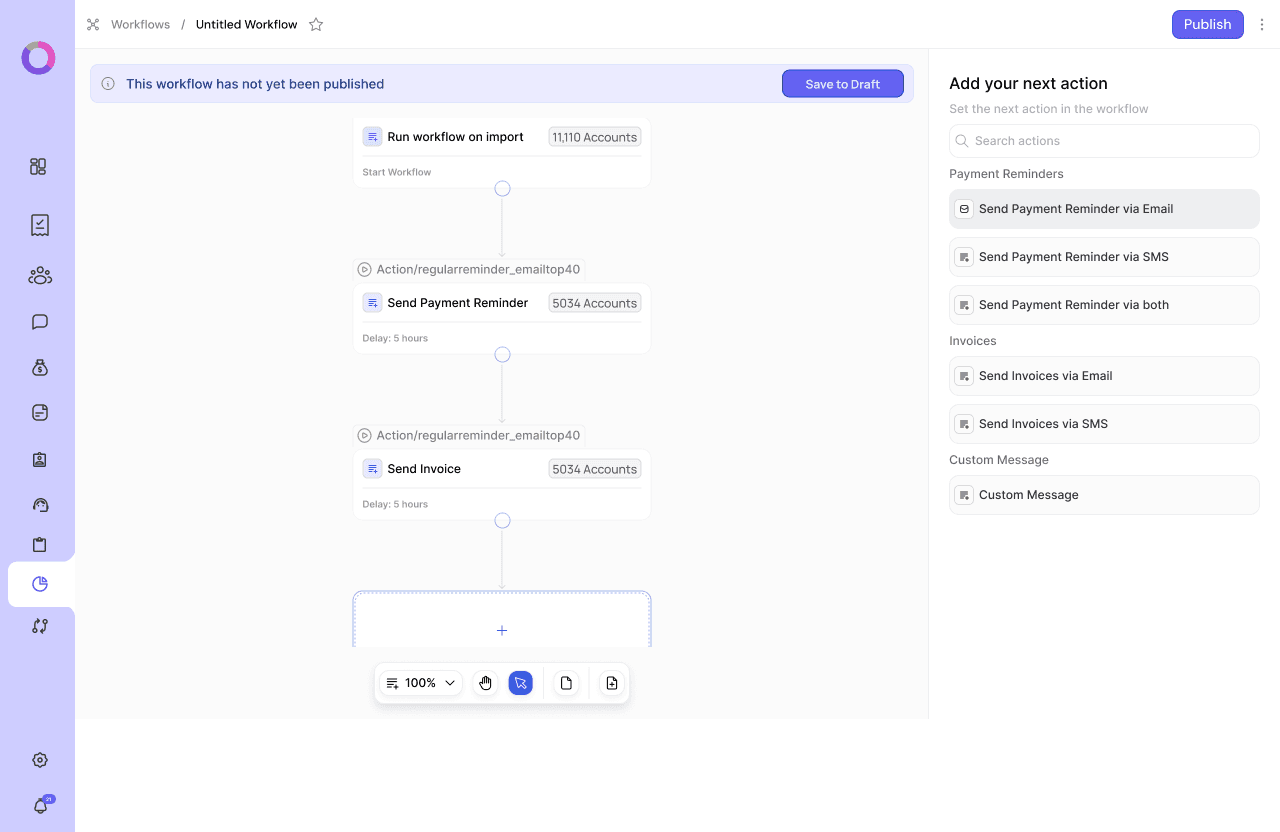1280x832 pixels.
Task: Click the plus icon to add step
Action: tap(502, 630)
